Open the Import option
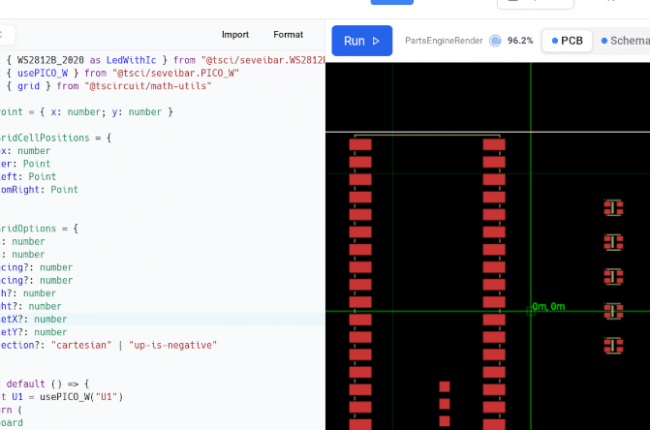650x430 pixels. click(235, 35)
